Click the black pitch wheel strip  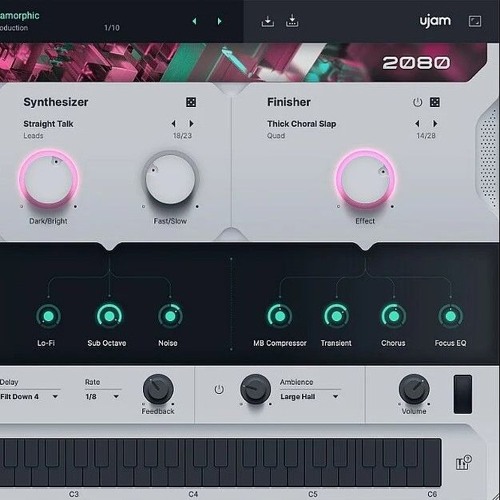(463, 394)
